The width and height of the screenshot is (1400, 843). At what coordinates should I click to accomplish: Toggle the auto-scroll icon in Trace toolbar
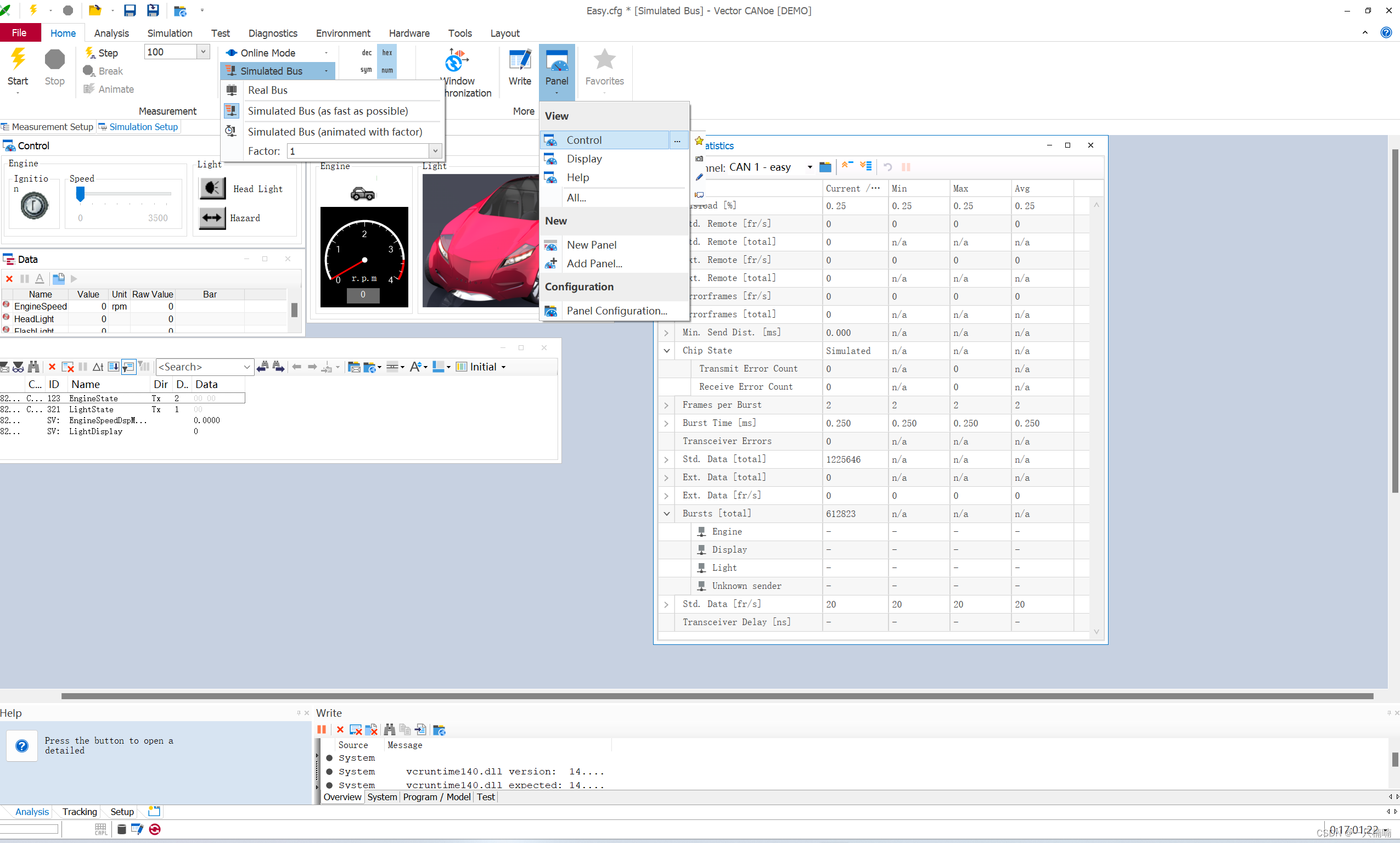(114, 367)
